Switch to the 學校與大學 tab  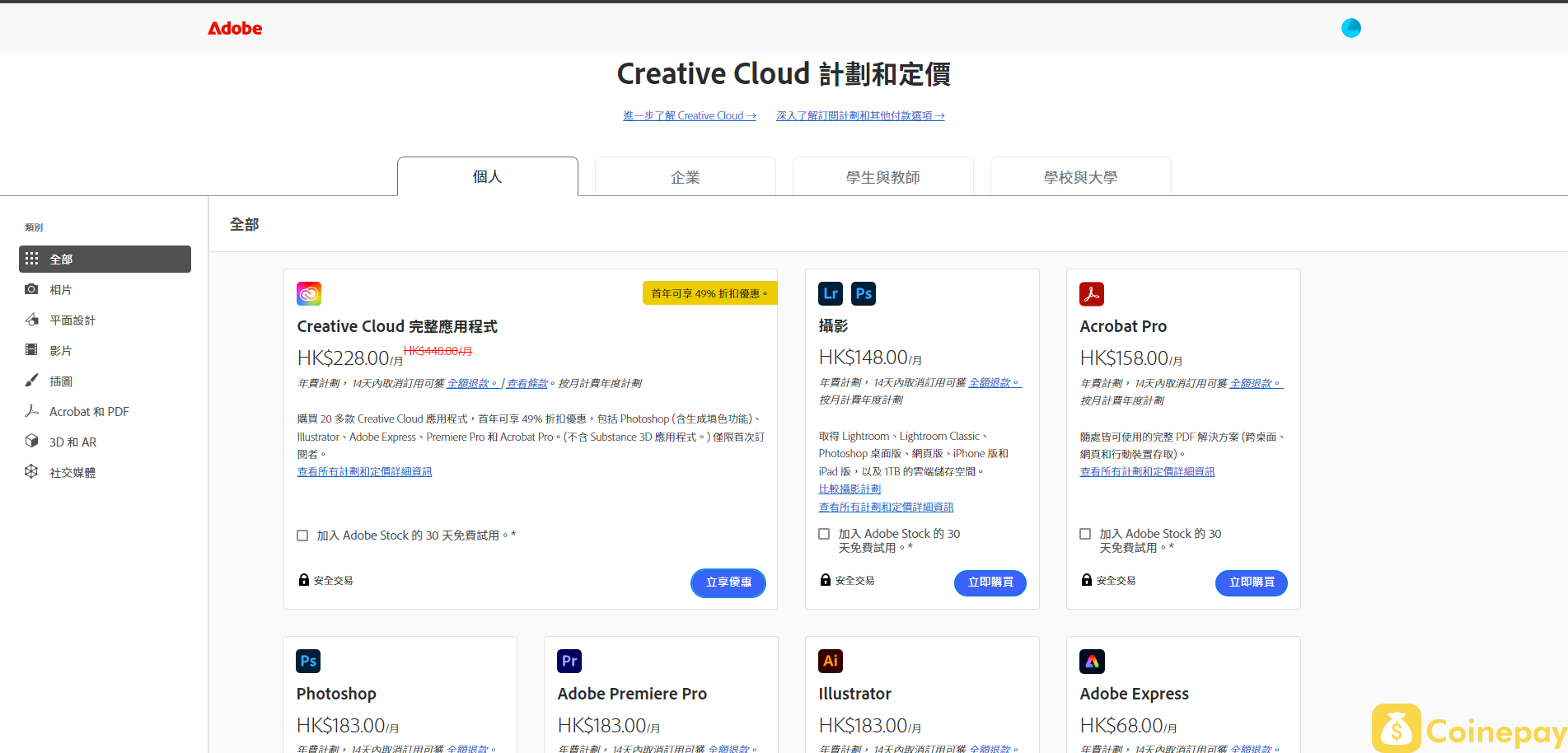coord(1081,176)
